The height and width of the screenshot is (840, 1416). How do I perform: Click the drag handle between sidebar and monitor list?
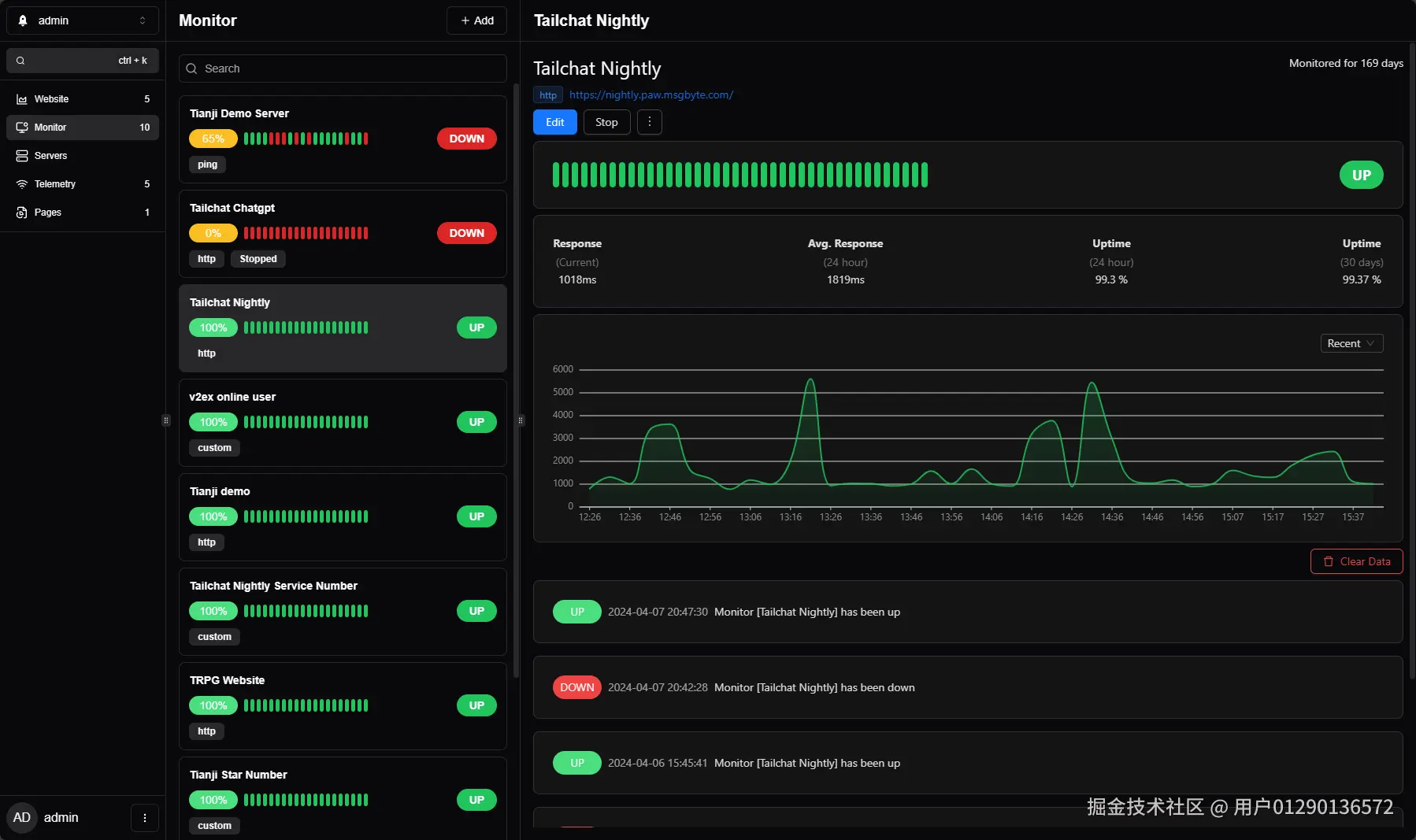(x=166, y=420)
